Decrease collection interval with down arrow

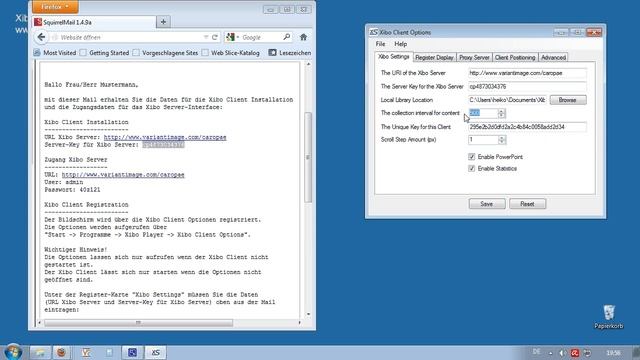tap(502, 116)
